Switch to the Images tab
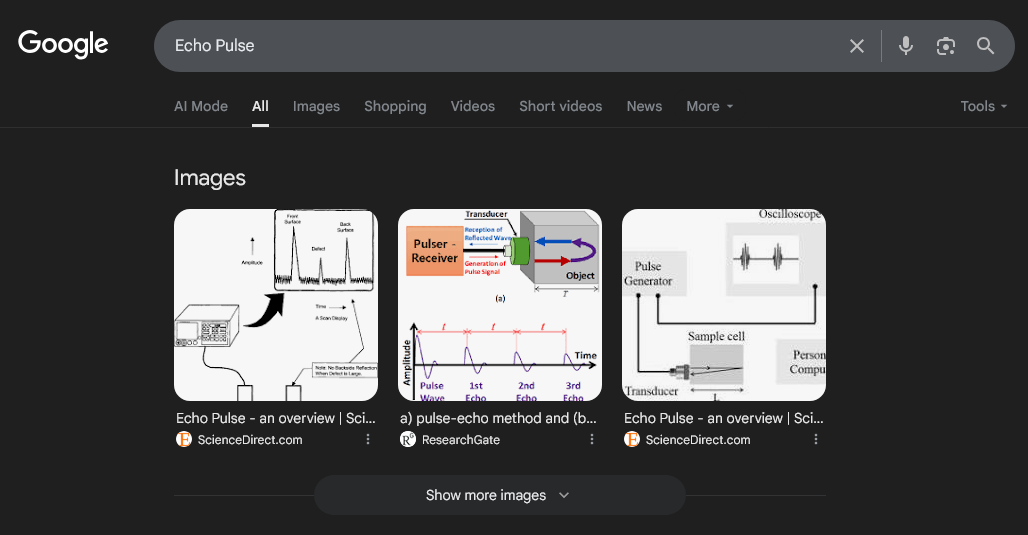This screenshot has width=1028, height=535. (316, 106)
